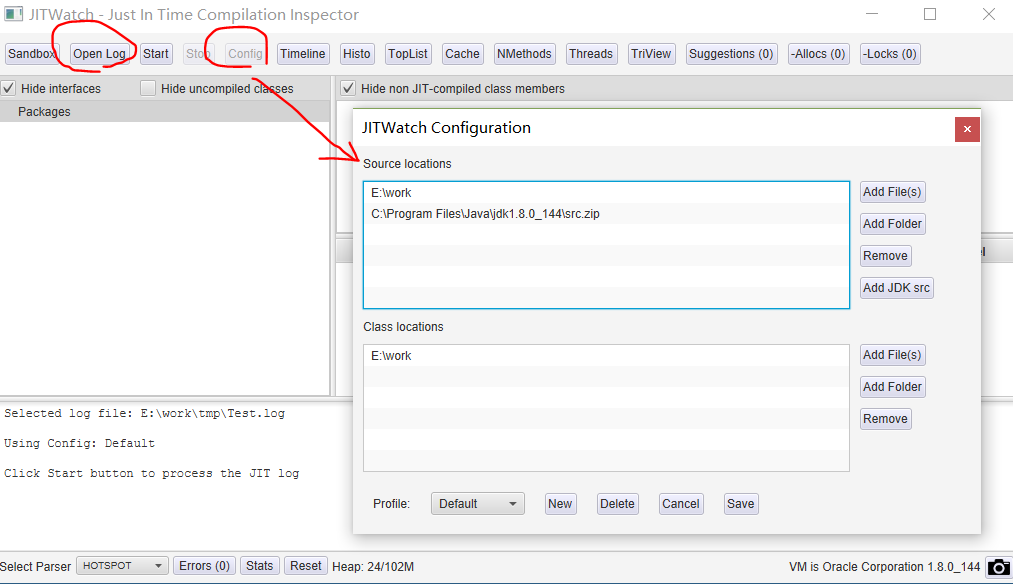Click the Open Log button
Image resolution: width=1013 pixels, height=584 pixels.
[x=99, y=54]
